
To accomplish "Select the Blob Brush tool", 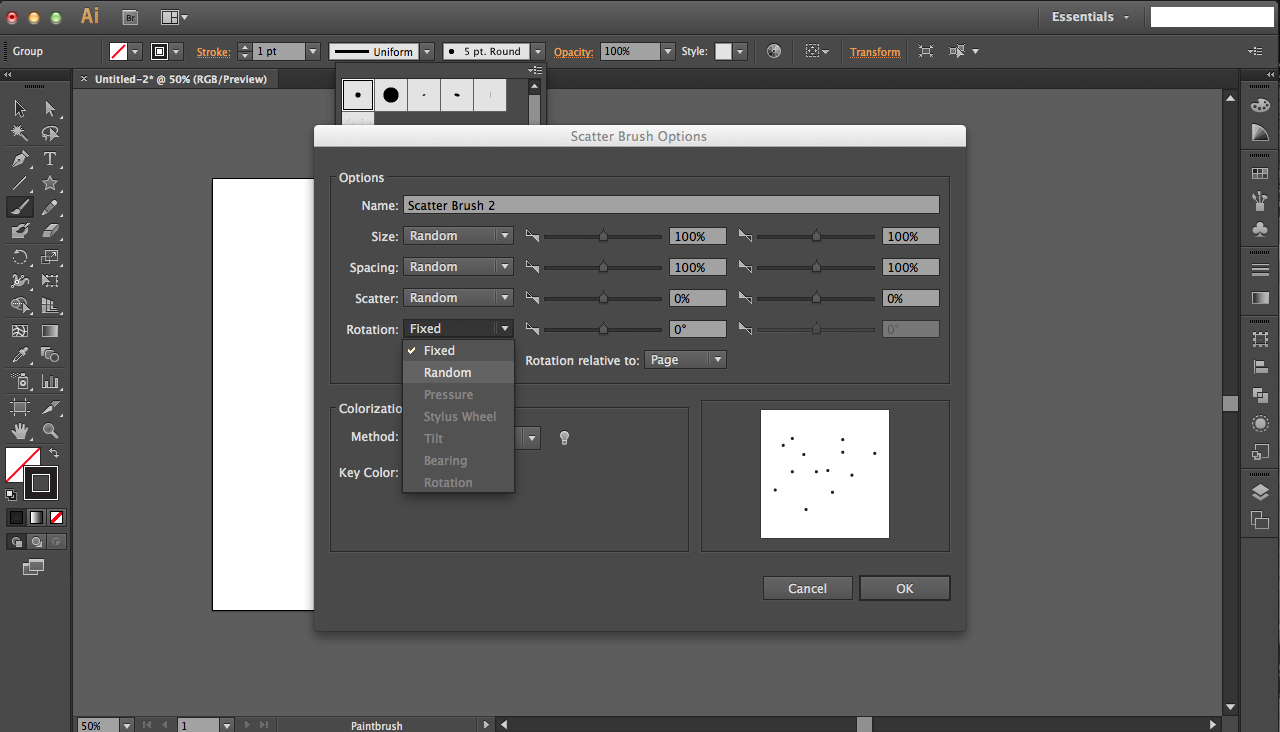I will [20, 231].
